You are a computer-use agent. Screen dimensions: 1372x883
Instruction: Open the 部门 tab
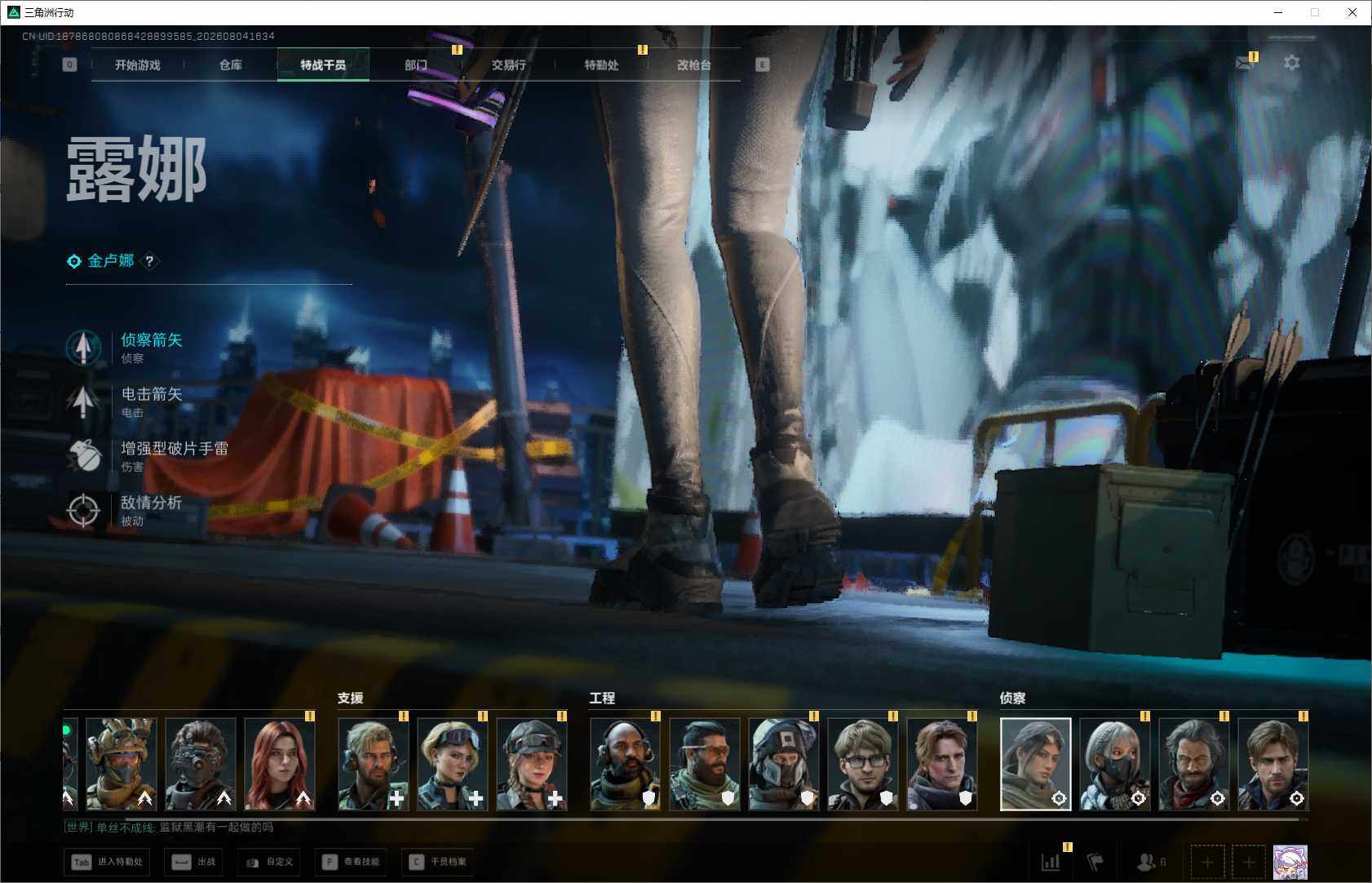(x=416, y=64)
